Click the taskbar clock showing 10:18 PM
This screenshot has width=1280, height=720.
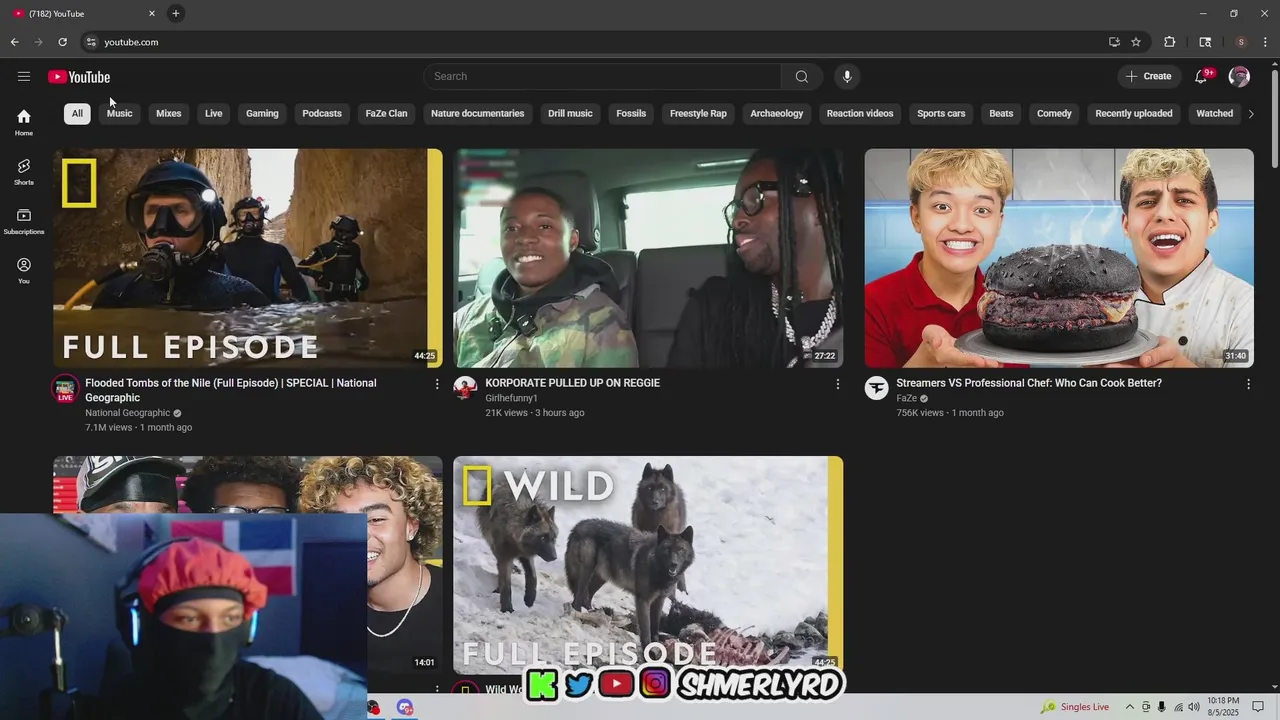(x=1223, y=707)
